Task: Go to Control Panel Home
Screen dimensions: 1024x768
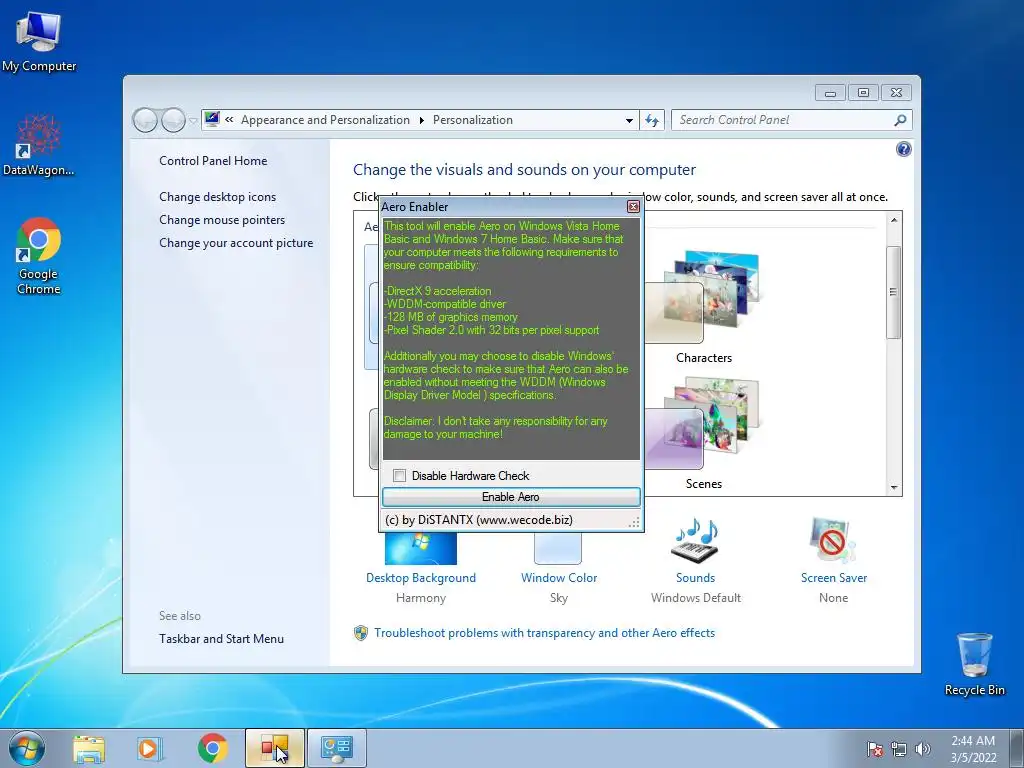Action: (x=213, y=161)
